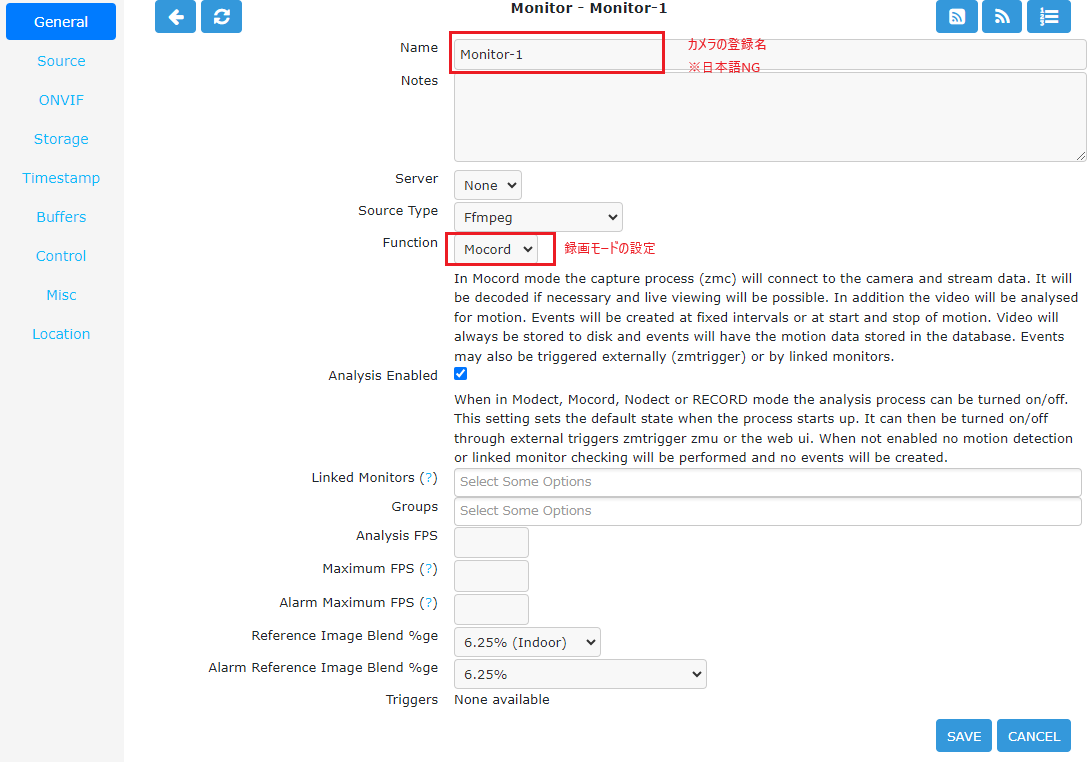
Task: Click the squared RSS feed icon
Action: 957,17
